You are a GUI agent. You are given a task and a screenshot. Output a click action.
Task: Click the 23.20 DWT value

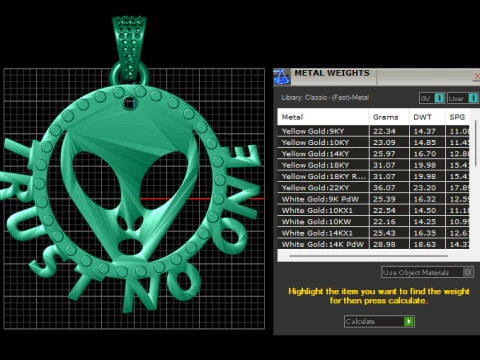coord(425,188)
